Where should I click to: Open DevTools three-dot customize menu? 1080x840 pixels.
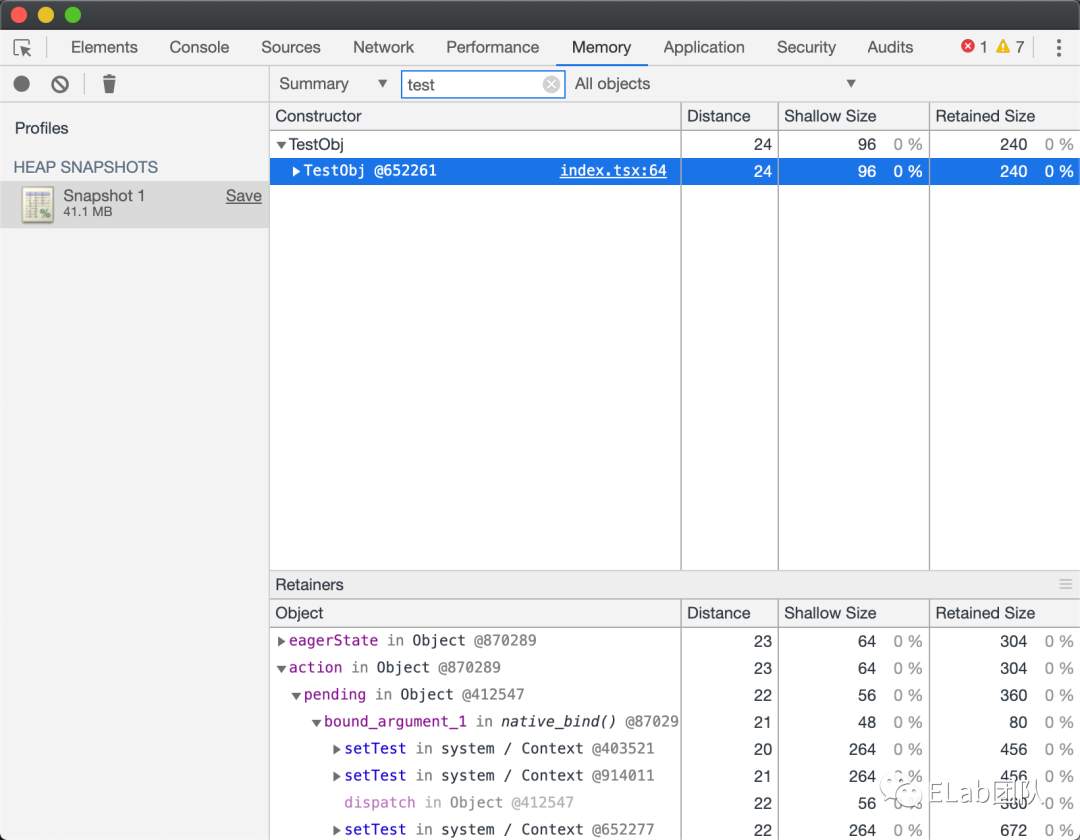1059,48
